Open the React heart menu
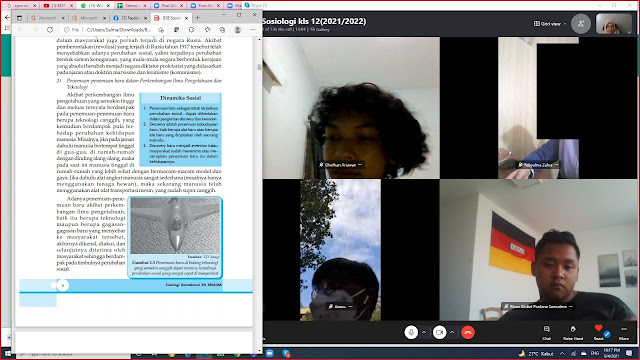This screenshot has height=360, width=640. [598, 332]
